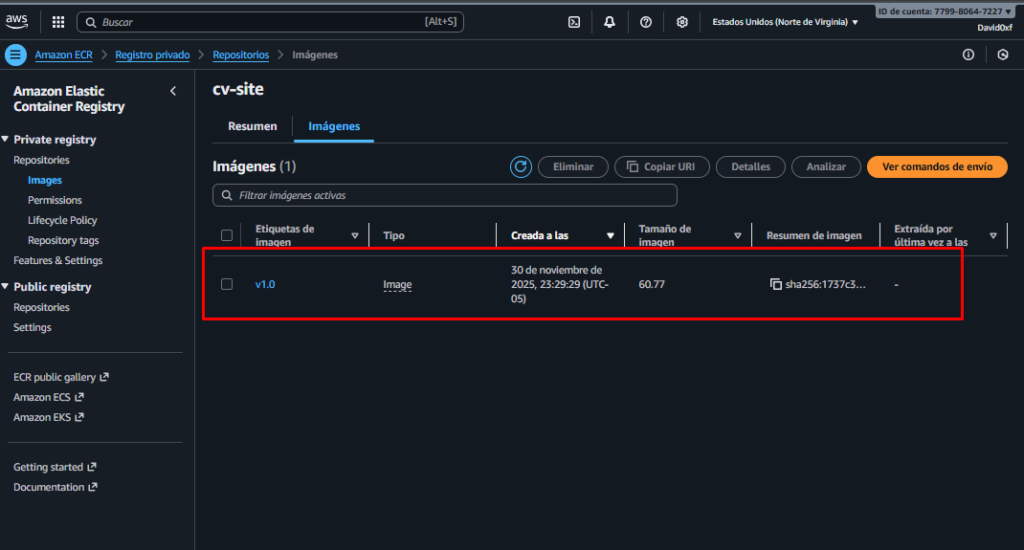Collapse the Amazon ECR sidebar panel

(173, 91)
